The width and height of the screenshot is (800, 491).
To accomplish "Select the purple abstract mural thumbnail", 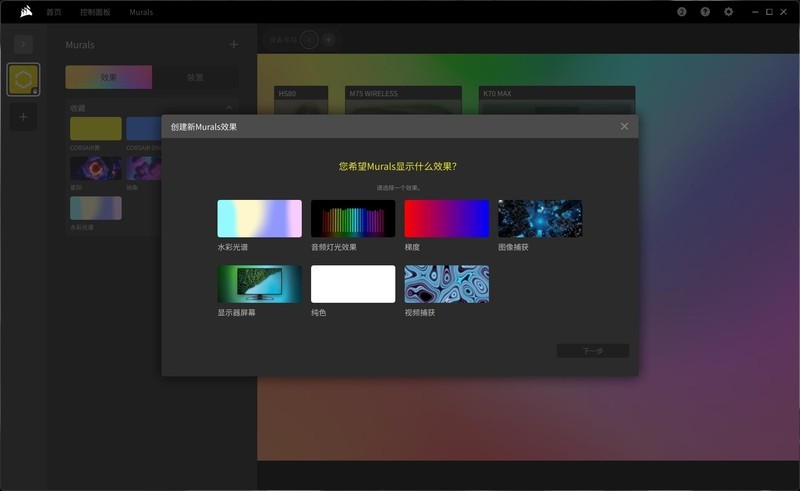I will pyautogui.click(x=144, y=168).
